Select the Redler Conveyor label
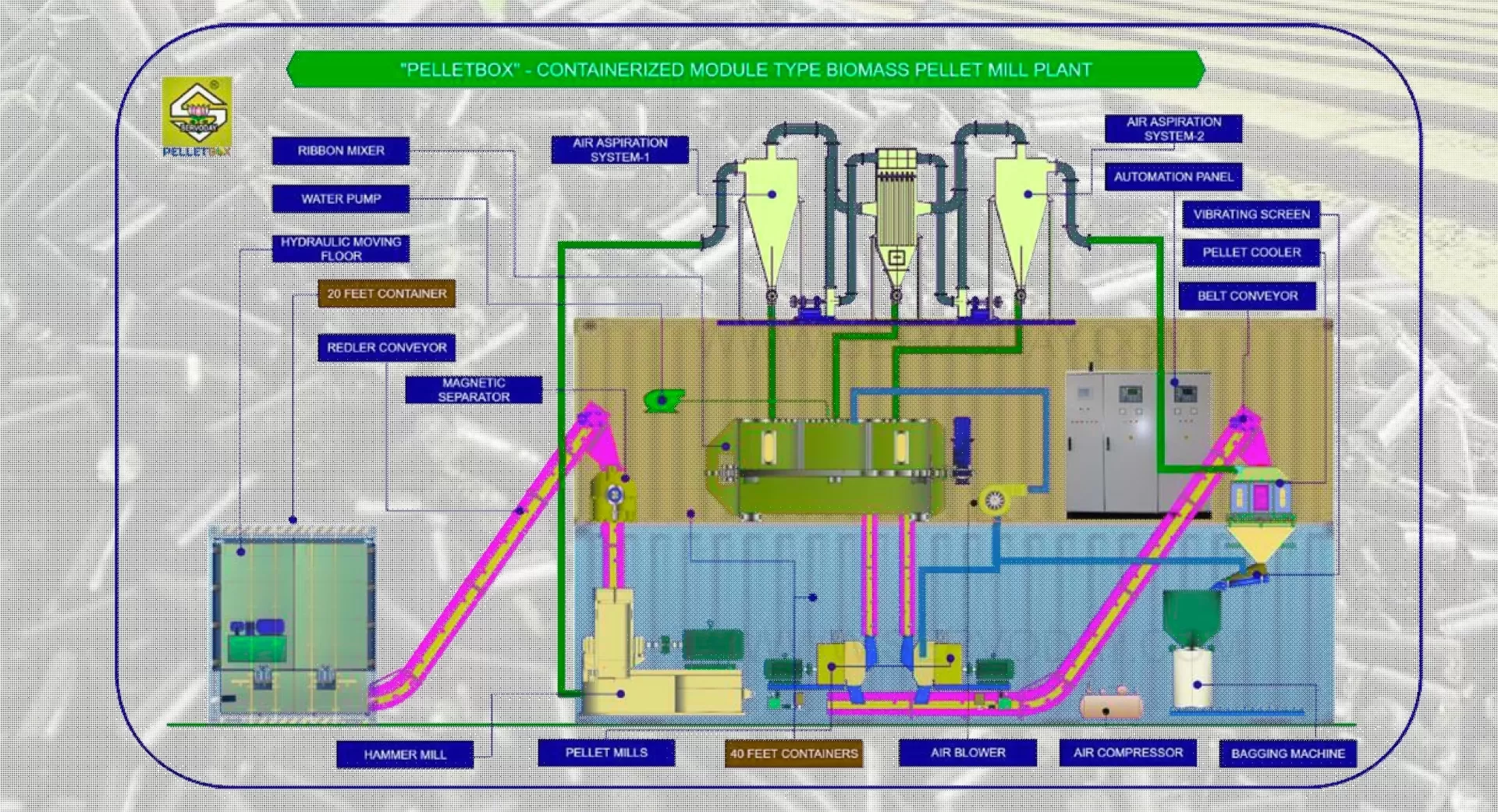The height and width of the screenshot is (812, 1498). point(386,348)
